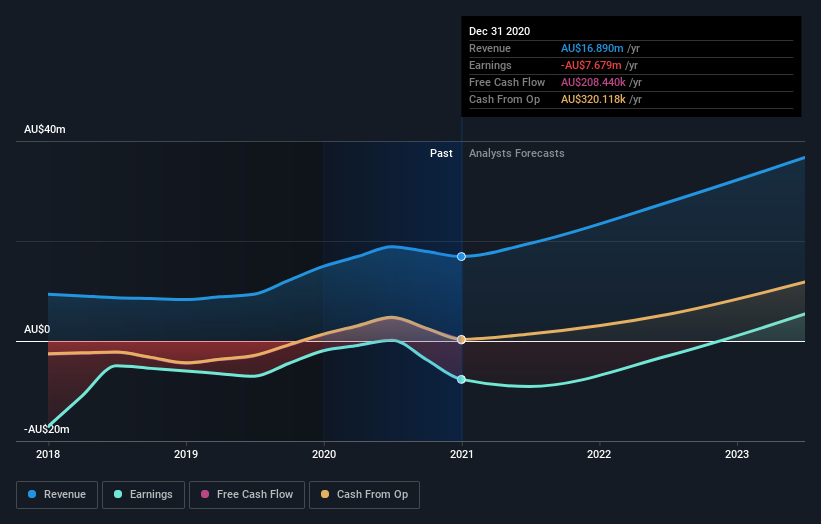Click the Revenue data point at 2021
The width and height of the screenshot is (821, 524).
point(461,257)
